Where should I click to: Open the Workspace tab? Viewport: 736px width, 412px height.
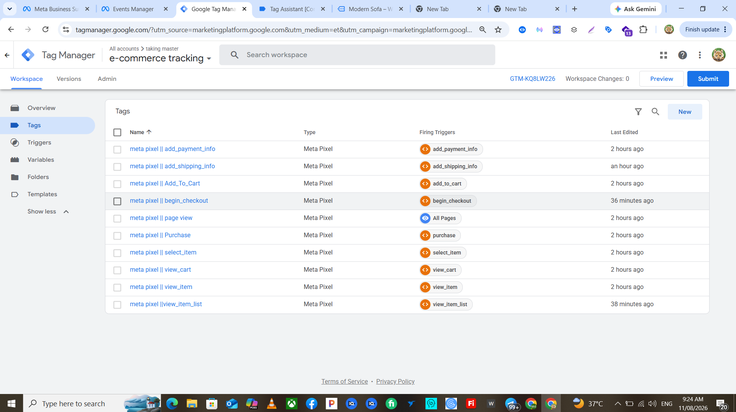26,79
